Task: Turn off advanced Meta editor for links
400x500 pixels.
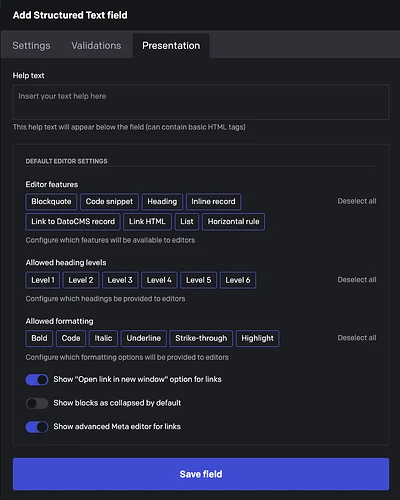Action: click(37, 427)
